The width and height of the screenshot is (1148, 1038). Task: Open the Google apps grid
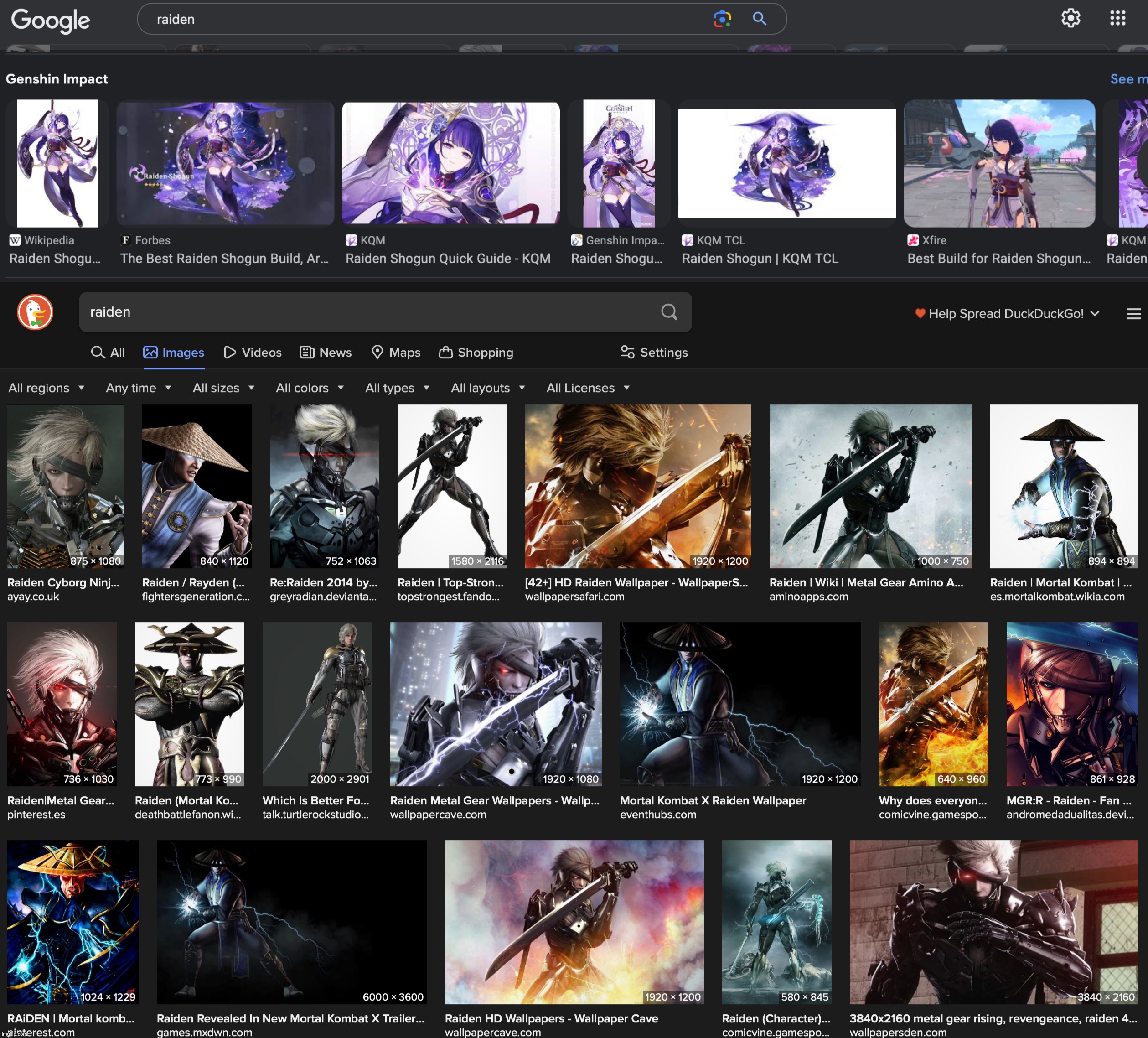point(1117,18)
